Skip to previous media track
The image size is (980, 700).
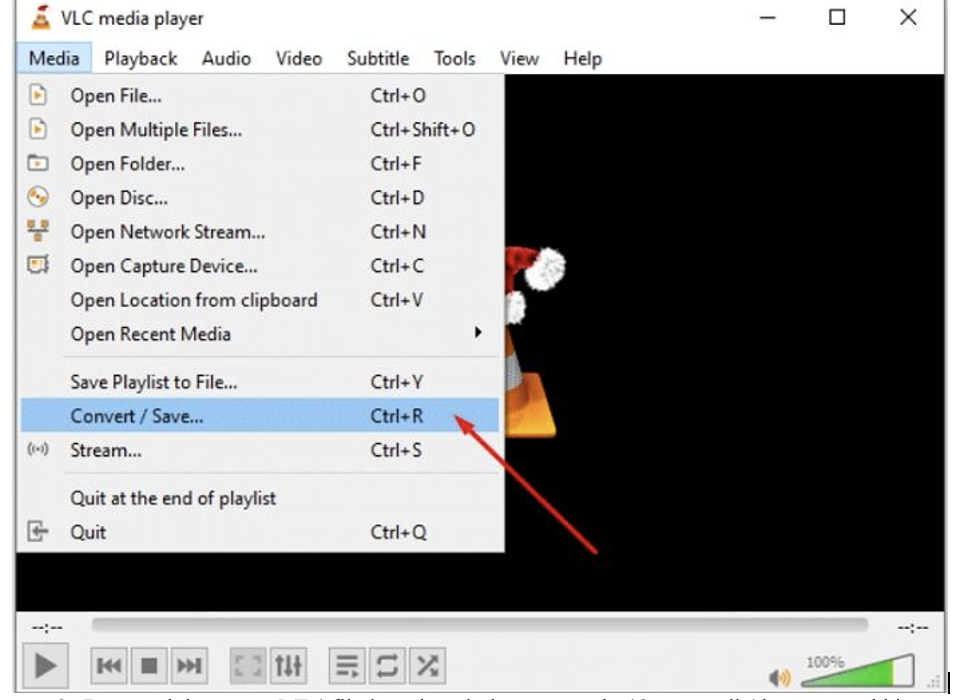tap(110, 665)
